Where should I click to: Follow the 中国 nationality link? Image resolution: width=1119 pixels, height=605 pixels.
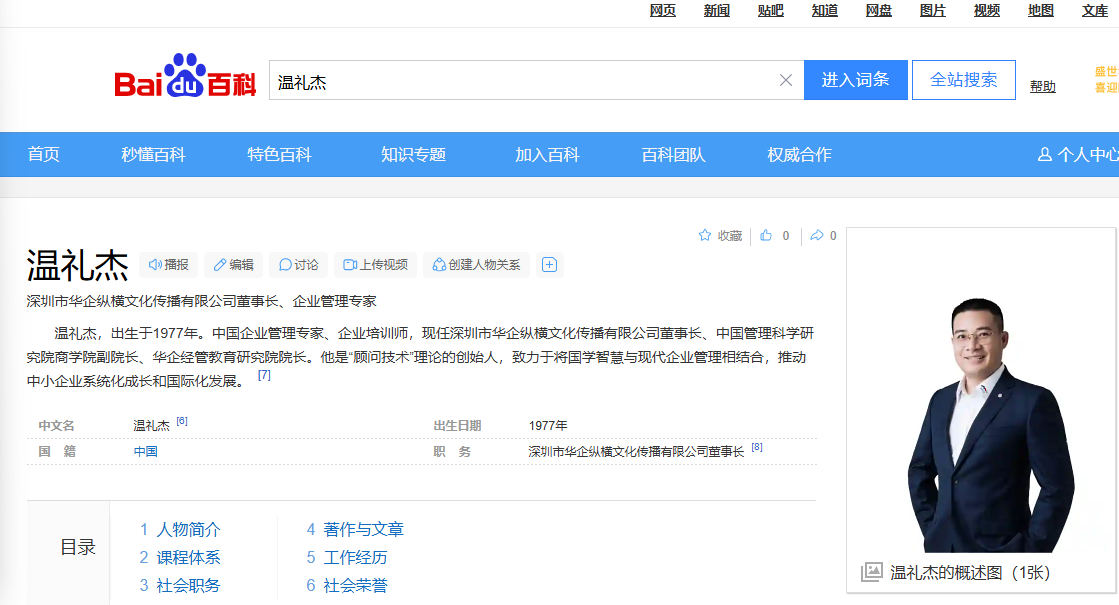pos(146,451)
